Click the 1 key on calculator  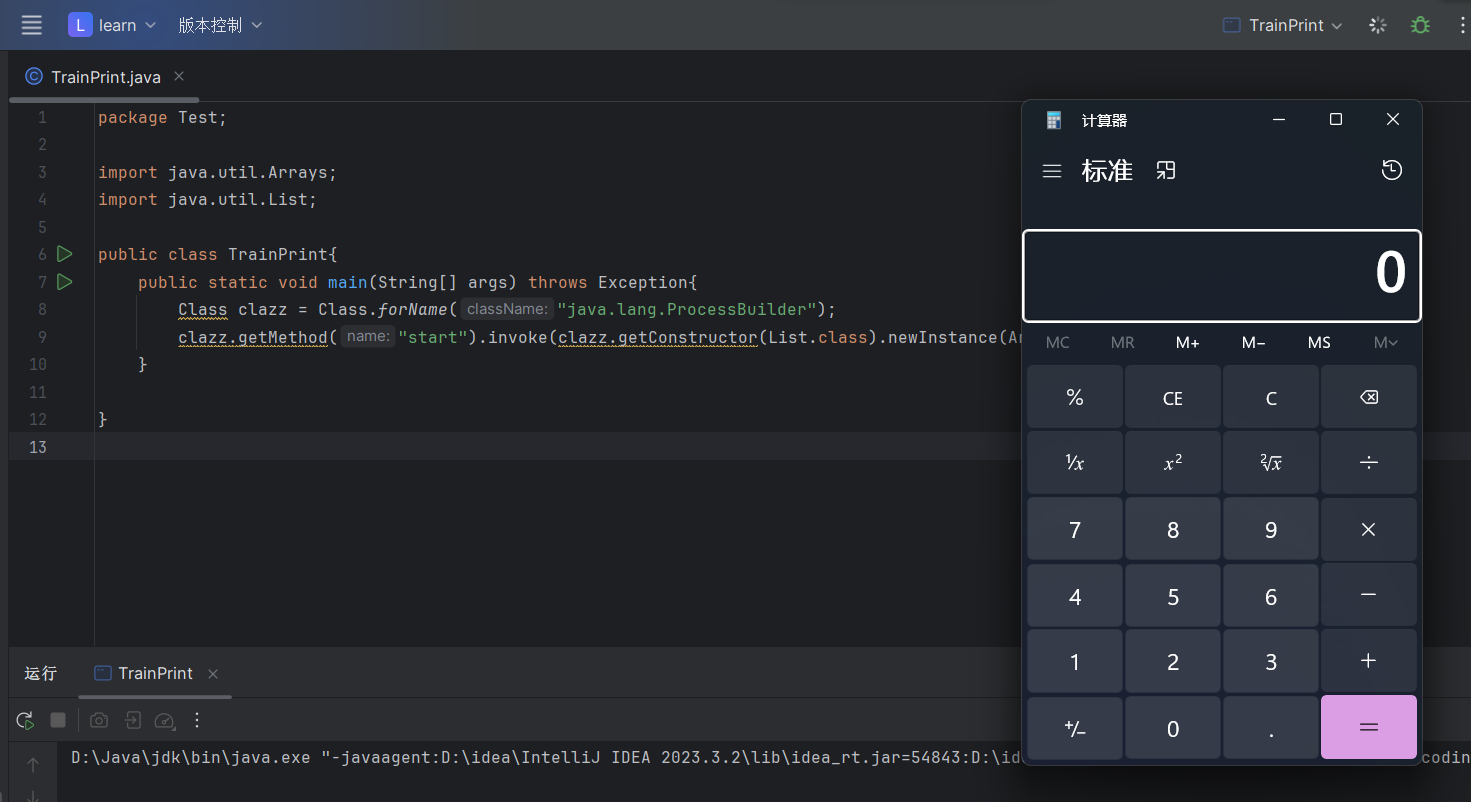click(x=1075, y=661)
